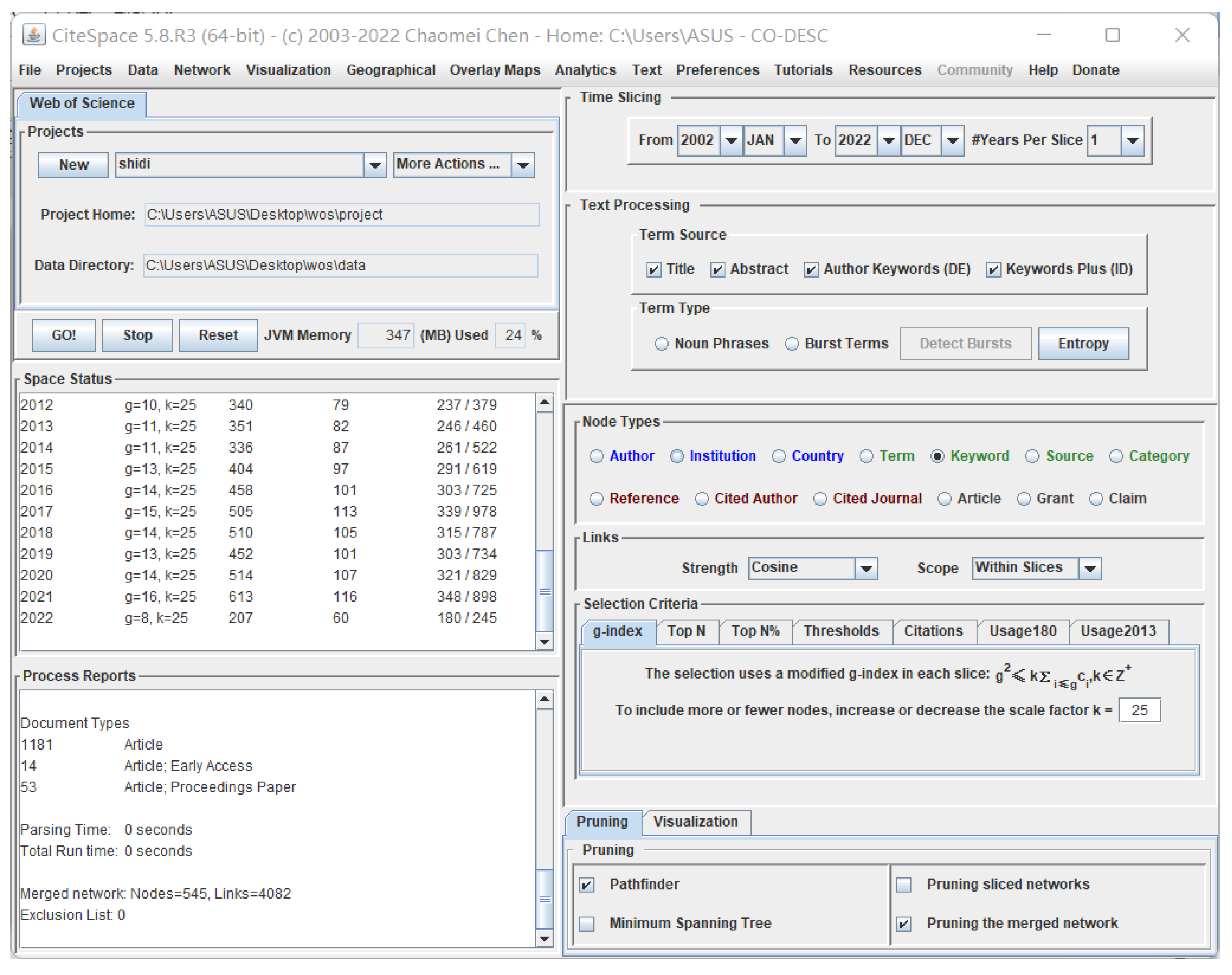Enable Minimum Spanning Tree pruning

pyautogui.click(x=587, y=924)
